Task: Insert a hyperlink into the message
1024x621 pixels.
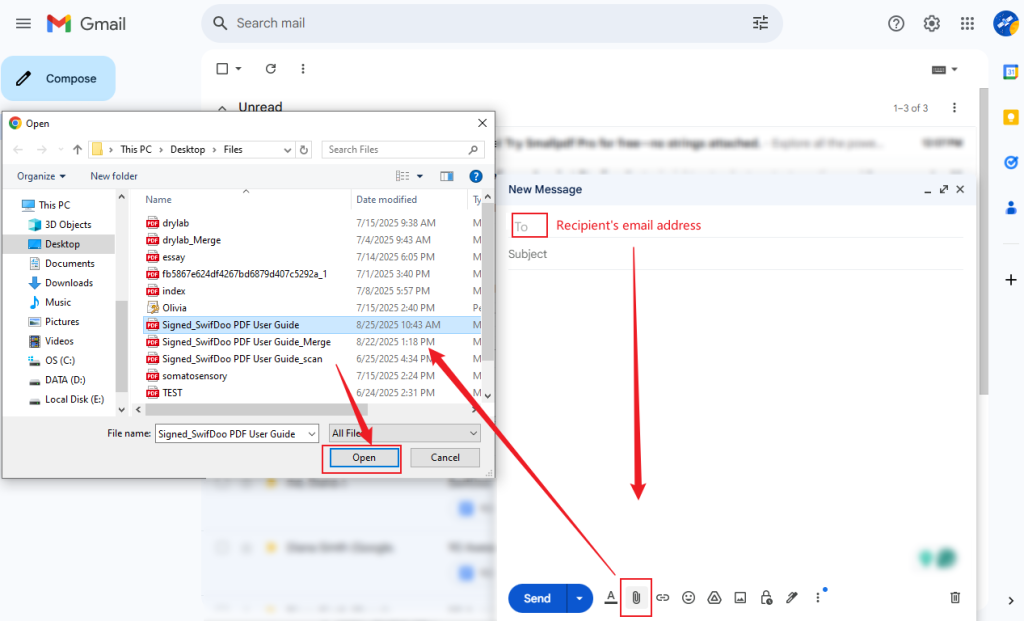Action: click(x=662, y=597)
